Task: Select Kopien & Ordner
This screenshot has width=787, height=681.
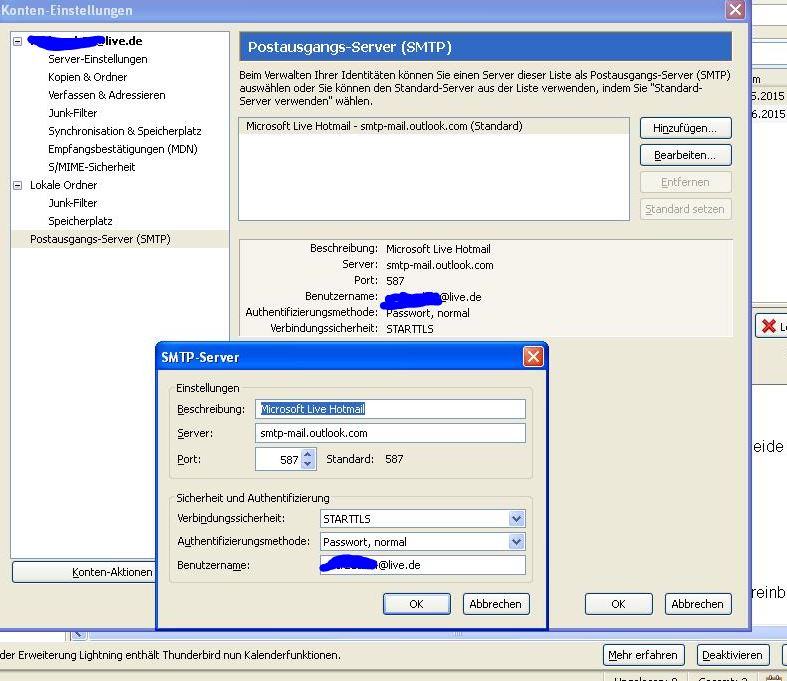Action: pos(87,77)
